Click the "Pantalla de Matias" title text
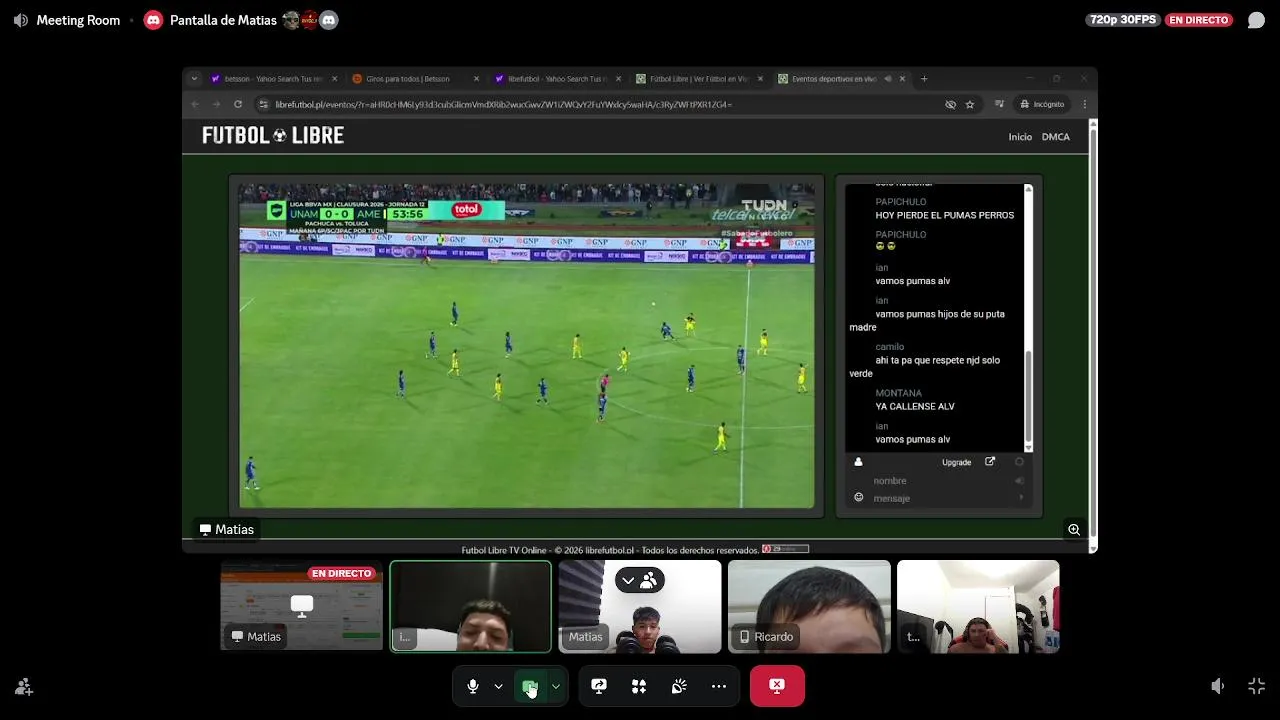1280x720 pixels. [x=223, y=20]
